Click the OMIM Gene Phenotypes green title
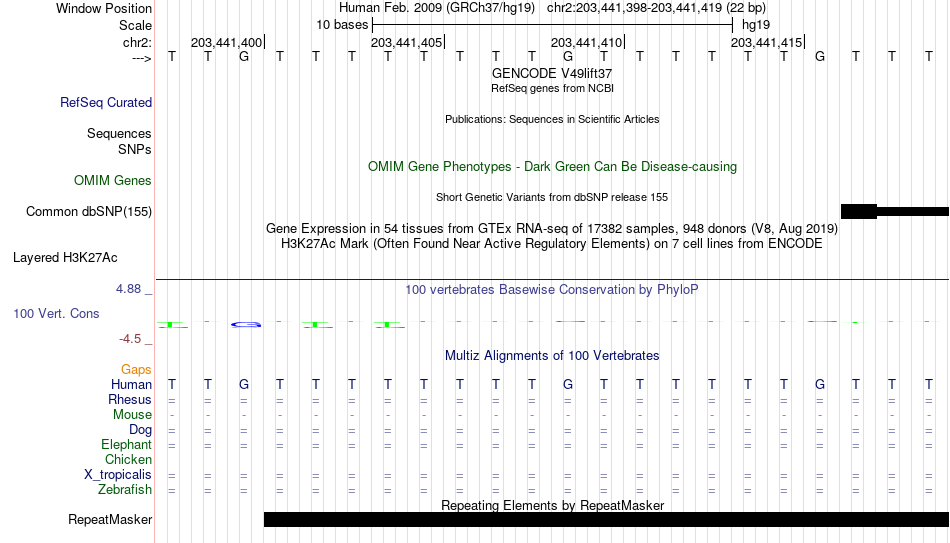Image resolution: width=950 pixels, height=543 pixels. click(x=553, y=167)
